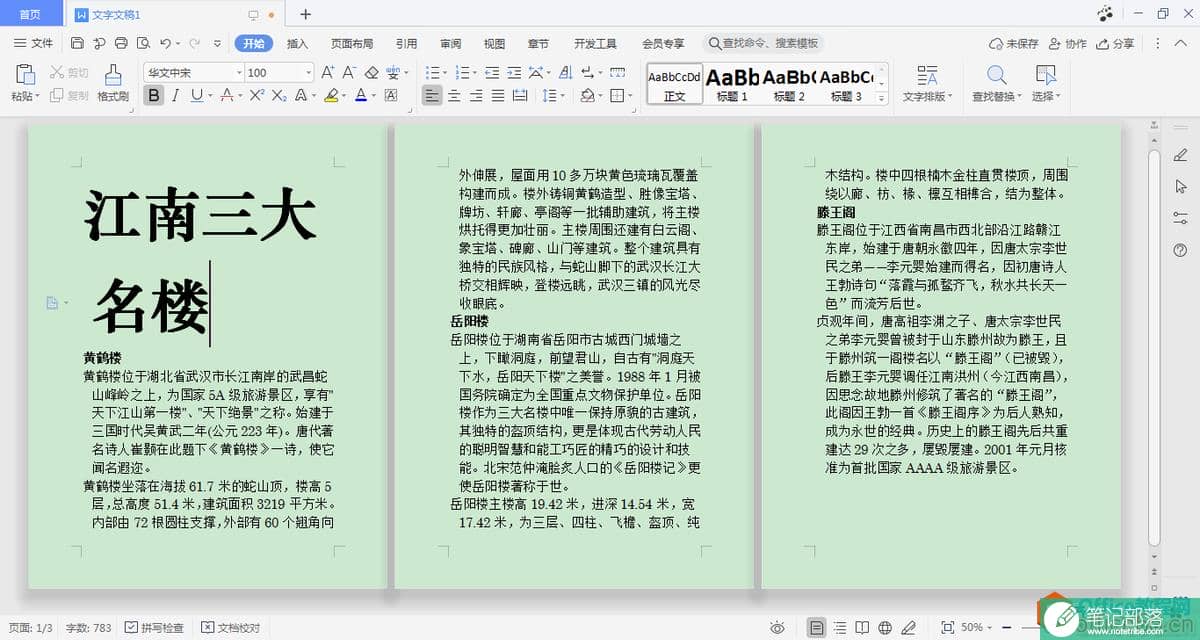
Task: Switch to the 视图 (View) tab
Action: coord(494,43)
